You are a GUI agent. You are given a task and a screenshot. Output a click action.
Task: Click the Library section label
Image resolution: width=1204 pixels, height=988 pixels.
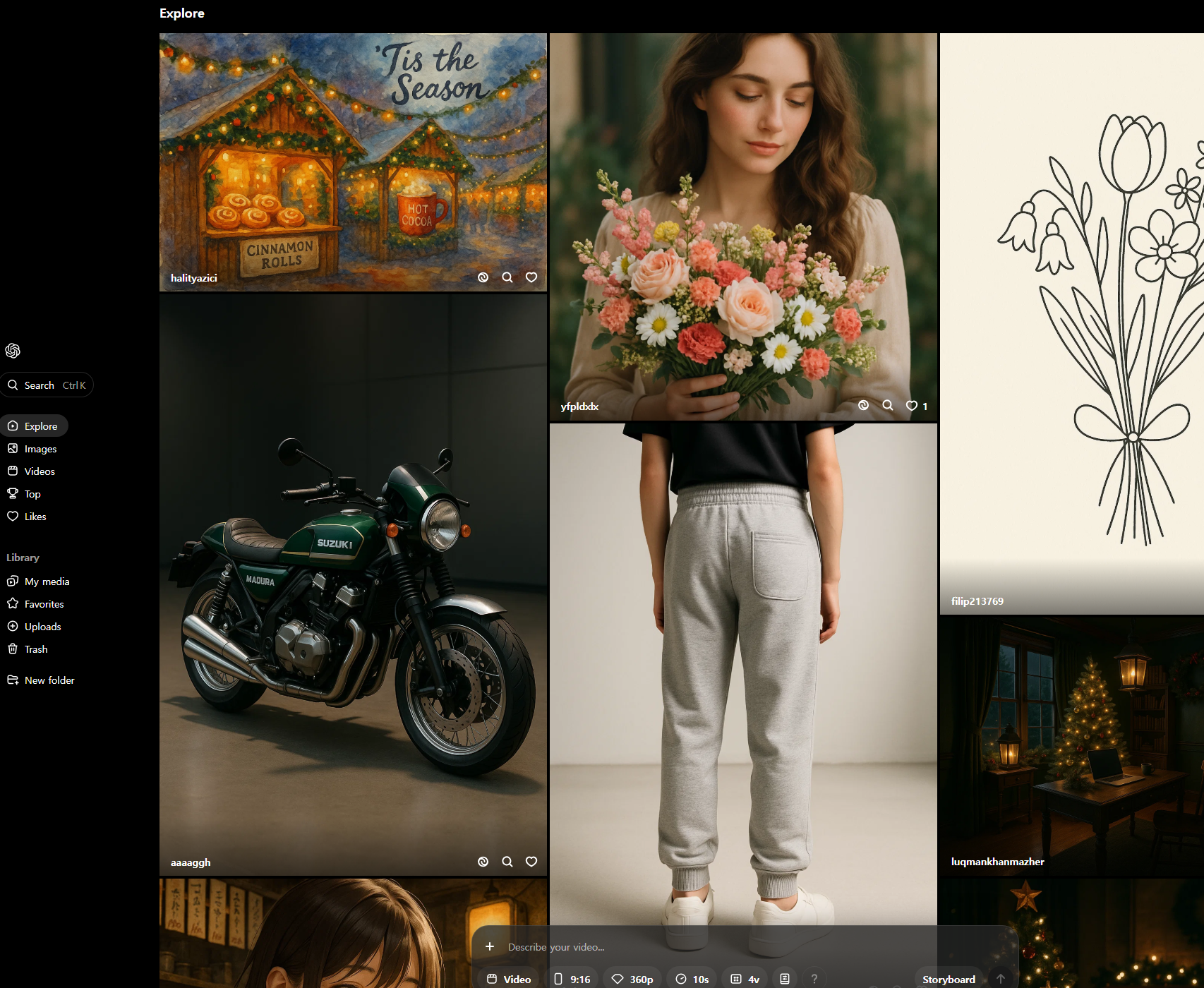point(23,558)
